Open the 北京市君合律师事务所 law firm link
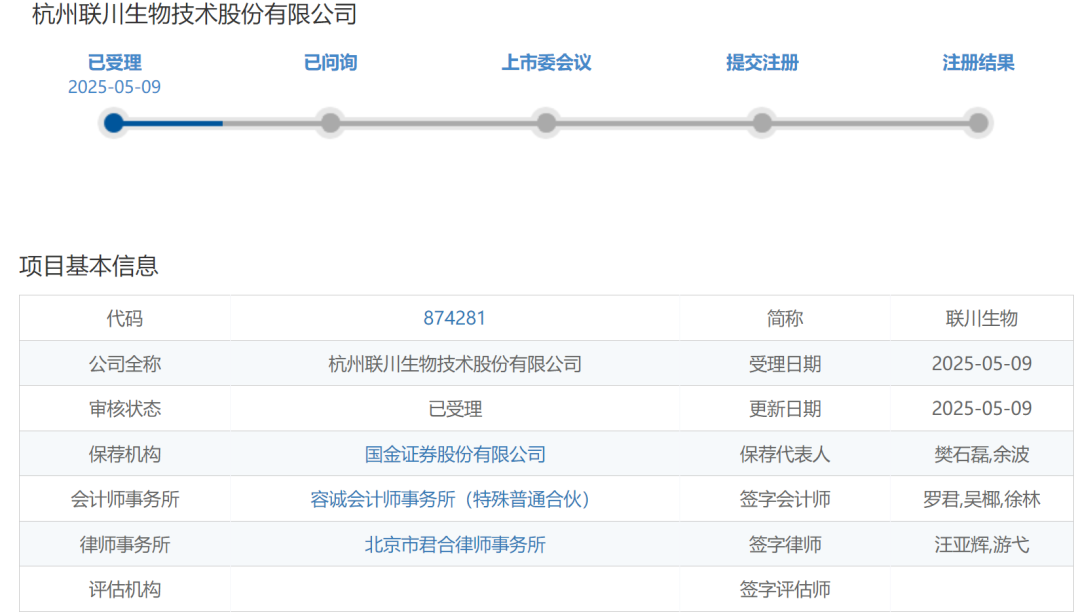The width and height of the screenshot is (1080, 616). click(455, 544)
